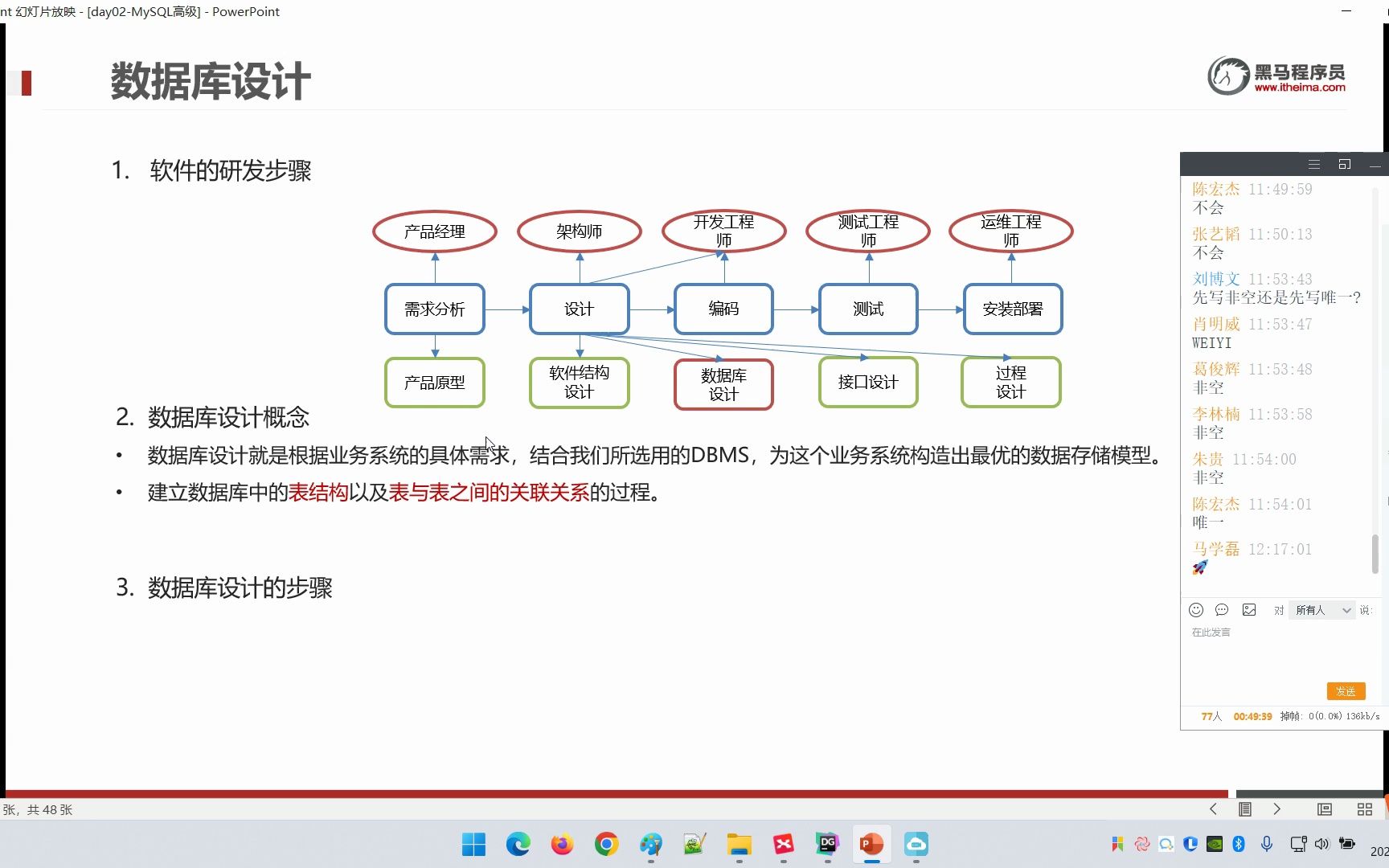Screen dimensions: 1389x868
Task: Click the 运维工程师 oval in the diagram
Action: click(1011, 231)
